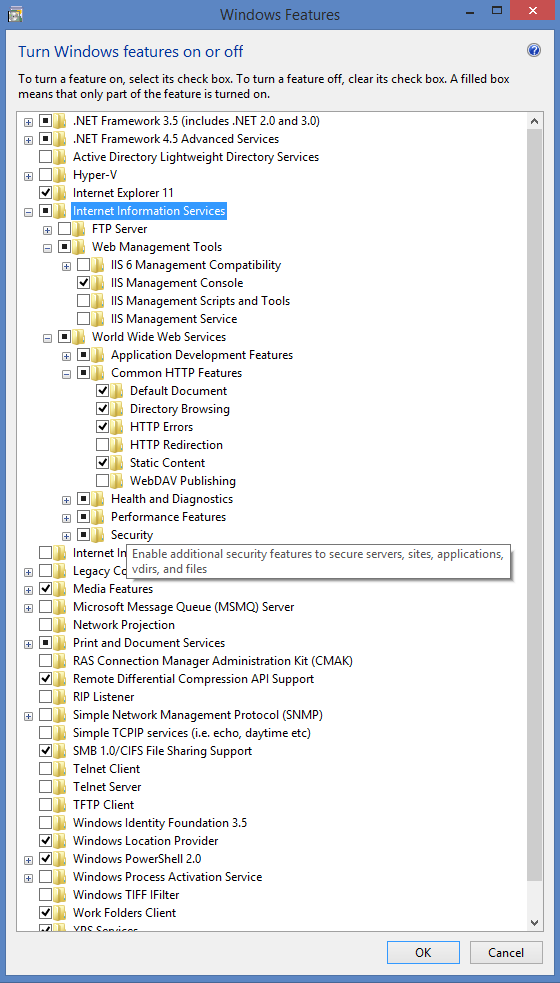The height and width of the screenshot is (983, 560).
Task: Click folder icon beside Print and Document Services
Action: pyautogui.click(x=60, y=643)
